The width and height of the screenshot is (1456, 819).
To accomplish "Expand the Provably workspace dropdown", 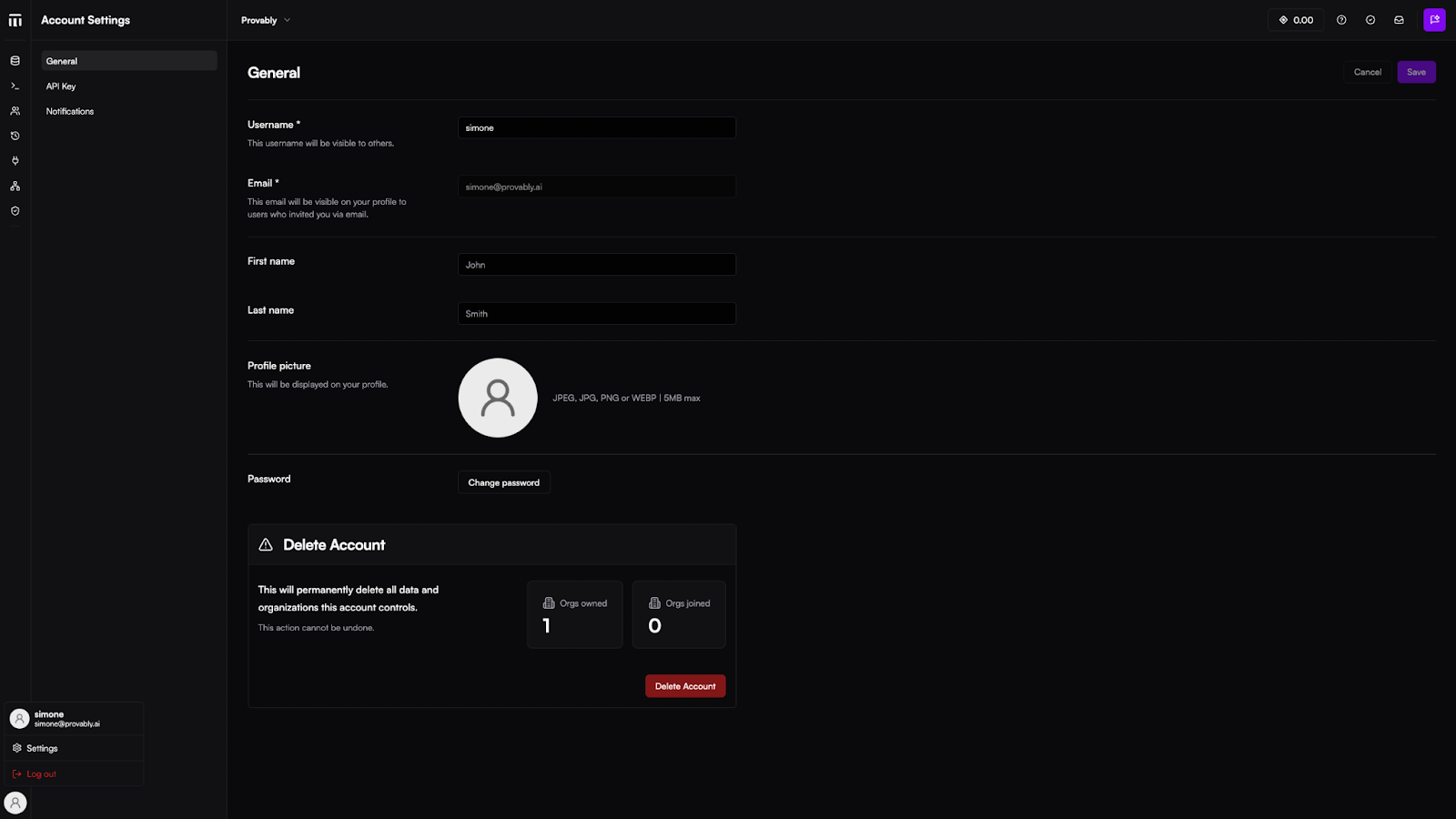I will 266,20.
